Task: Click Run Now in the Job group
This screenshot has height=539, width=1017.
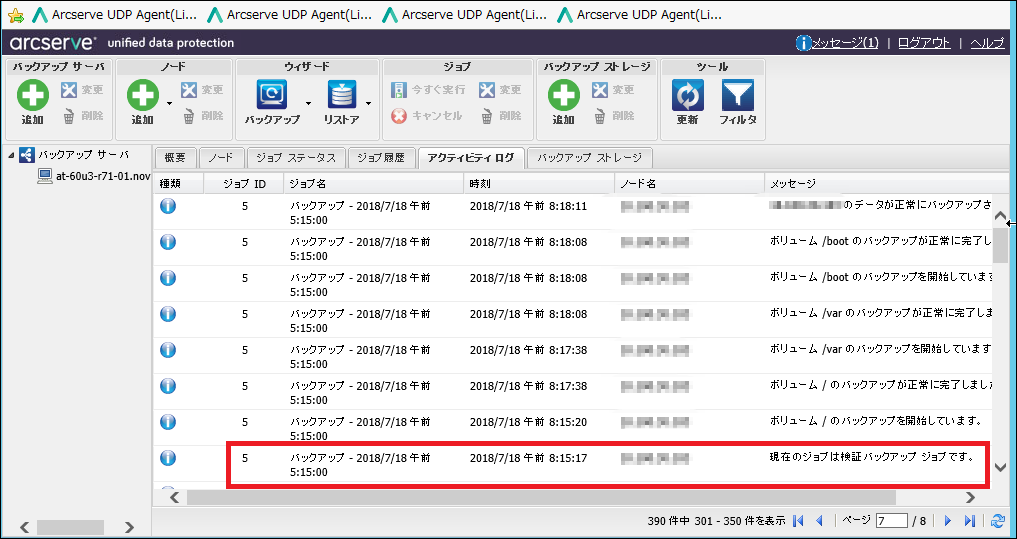Action: [x=428, y=90]
